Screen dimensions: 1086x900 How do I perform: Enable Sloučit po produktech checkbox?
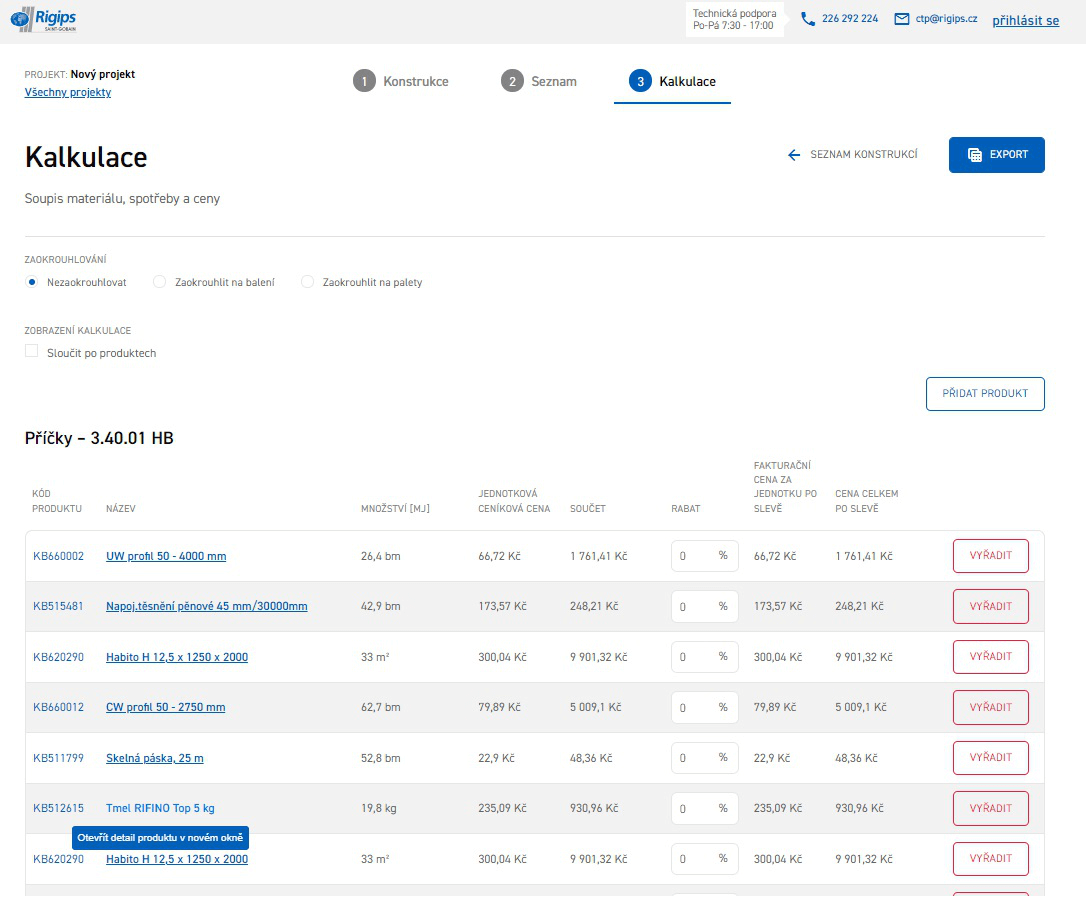pyautogui.click(x=32, y=352)
